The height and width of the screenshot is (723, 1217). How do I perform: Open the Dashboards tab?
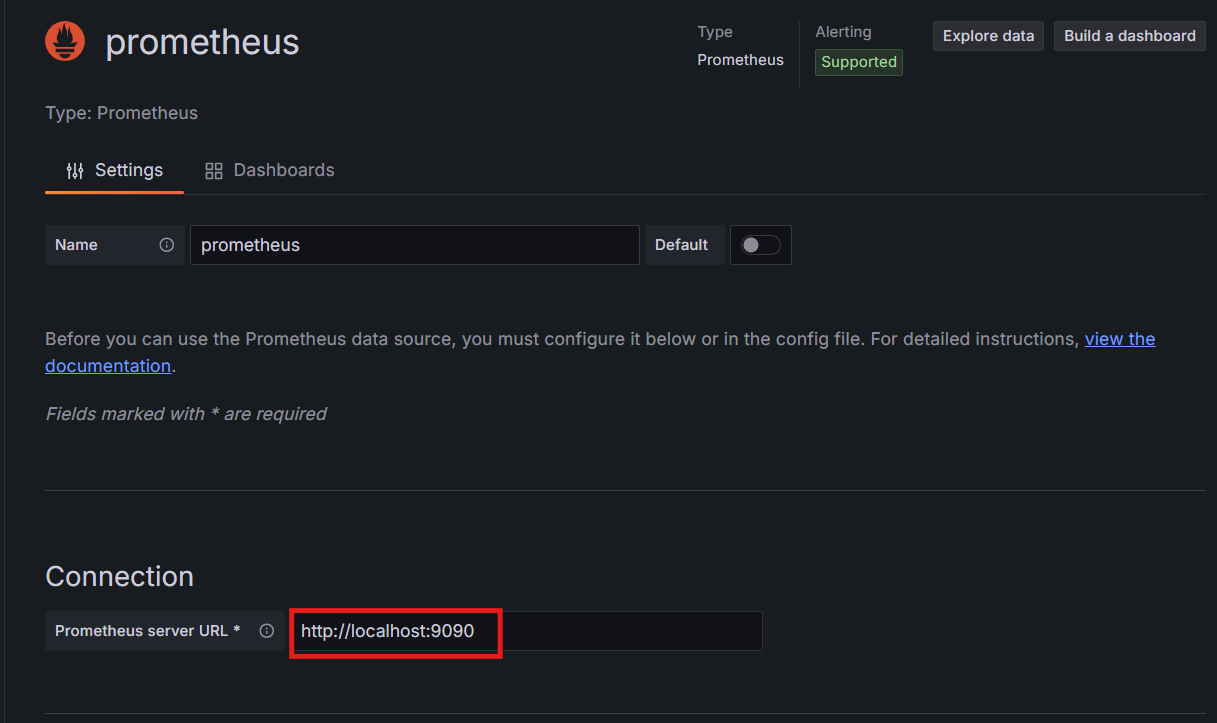pyautogui.click(x=269, y=170)
